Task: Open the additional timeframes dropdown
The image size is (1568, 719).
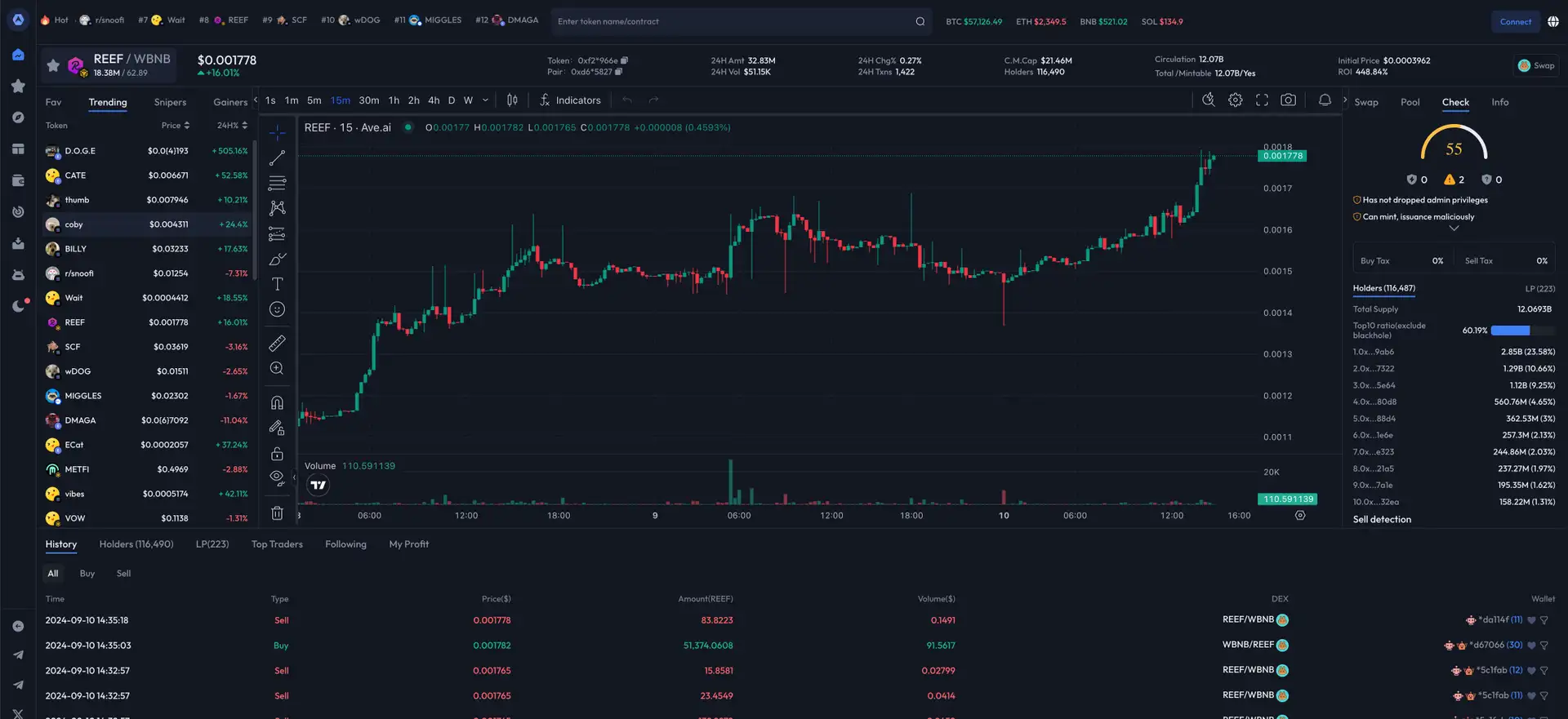Action: coord(485,100)
